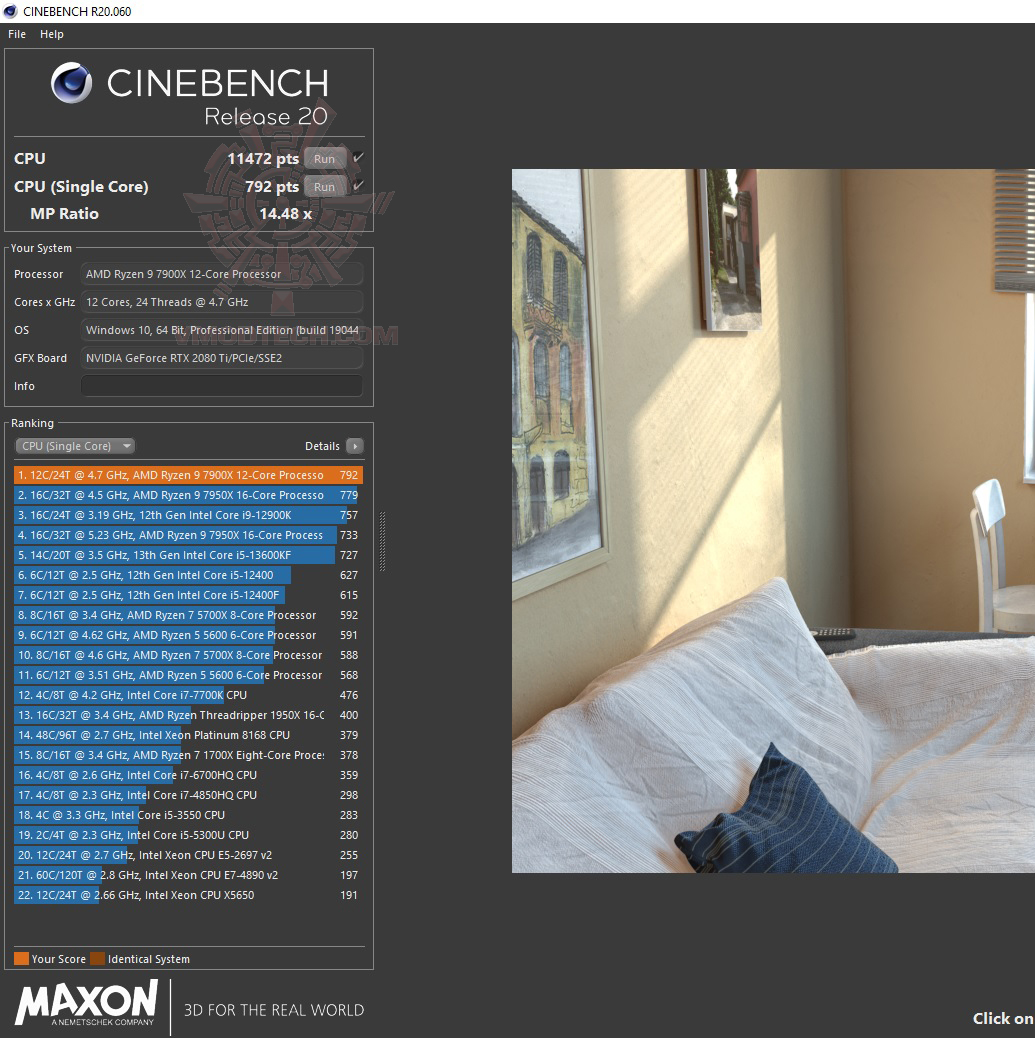This screenshot has height=1038, width=1035.
Task: Run the CPU multi-core benchmark
Action: point(324,159)
